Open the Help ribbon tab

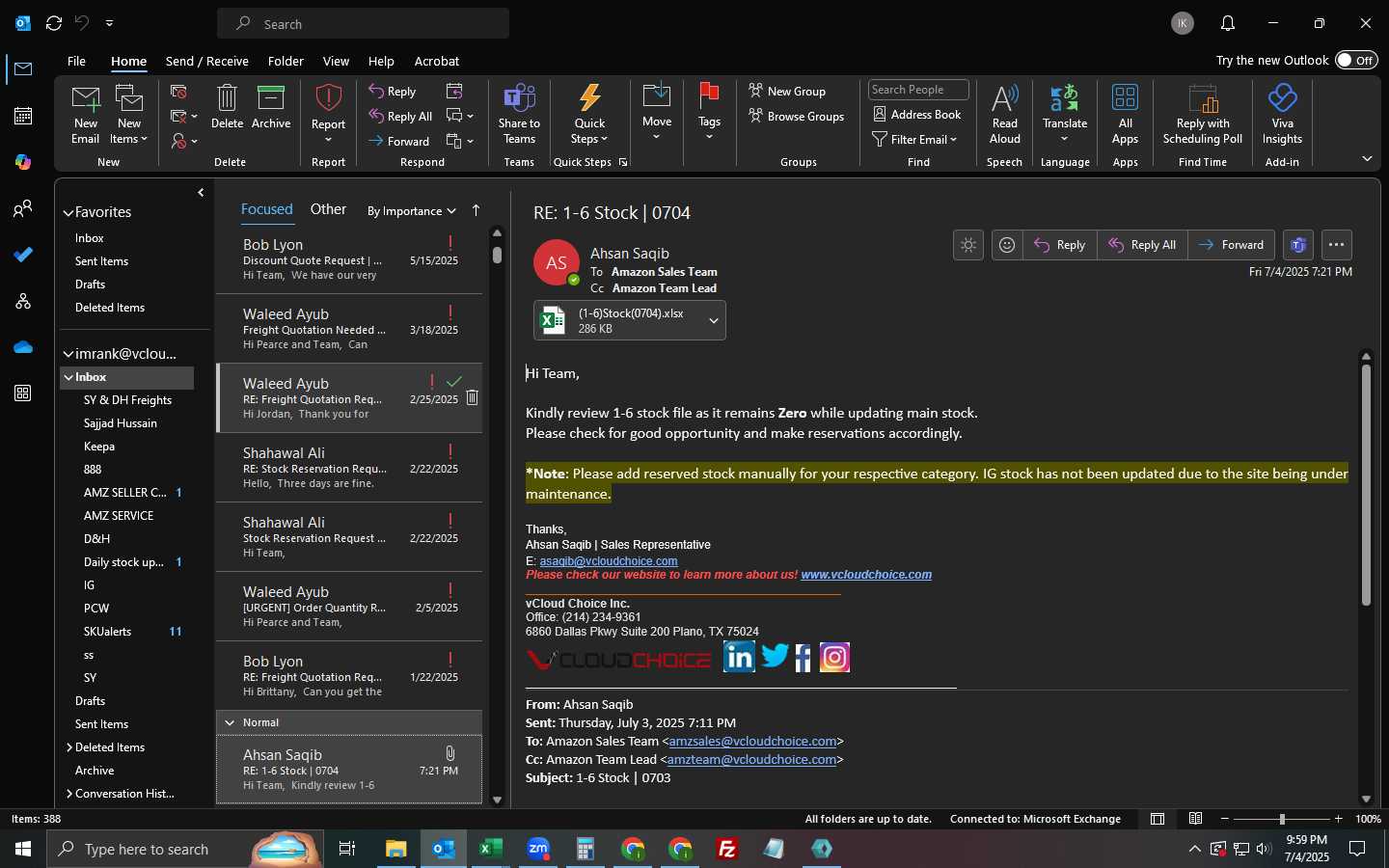click(381, 61)
